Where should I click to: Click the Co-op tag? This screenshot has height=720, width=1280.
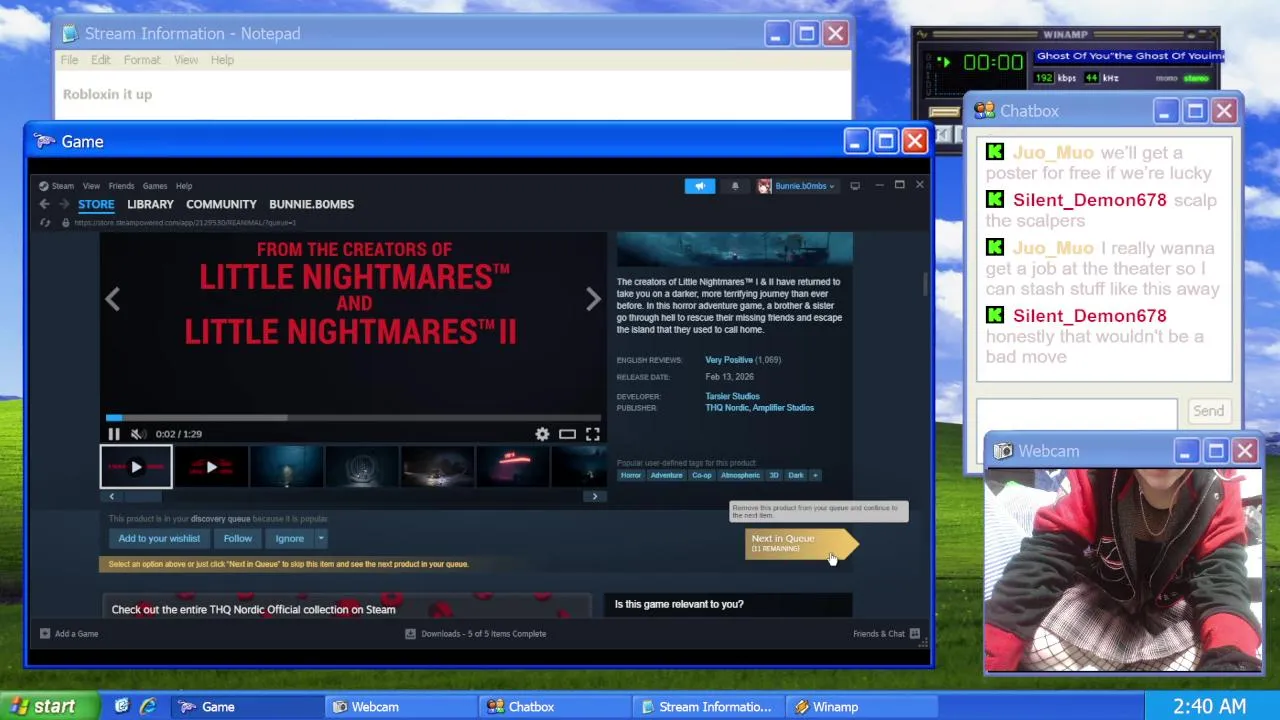[702, 476]
